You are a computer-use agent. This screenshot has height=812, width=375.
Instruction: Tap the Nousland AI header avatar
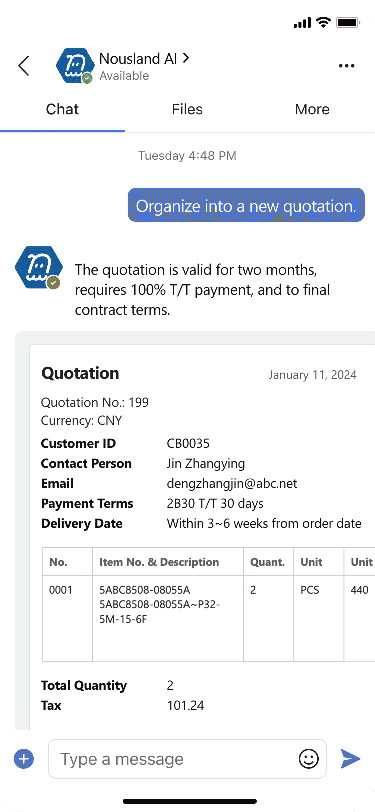click(75, 66)
